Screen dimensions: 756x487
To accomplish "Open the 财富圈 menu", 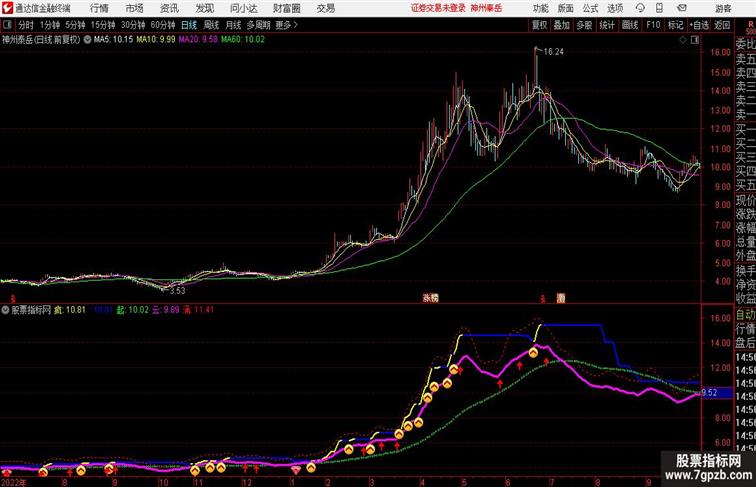I will point(286,8).
